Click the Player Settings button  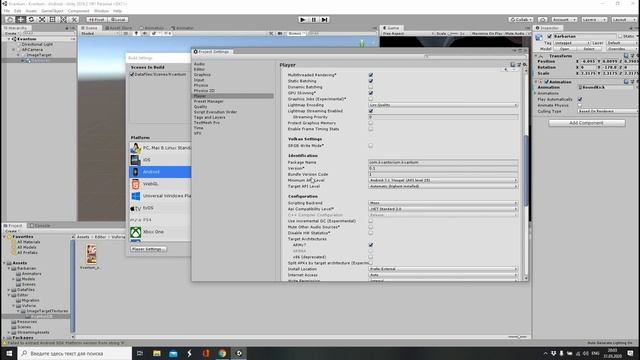tap(148, 249)
